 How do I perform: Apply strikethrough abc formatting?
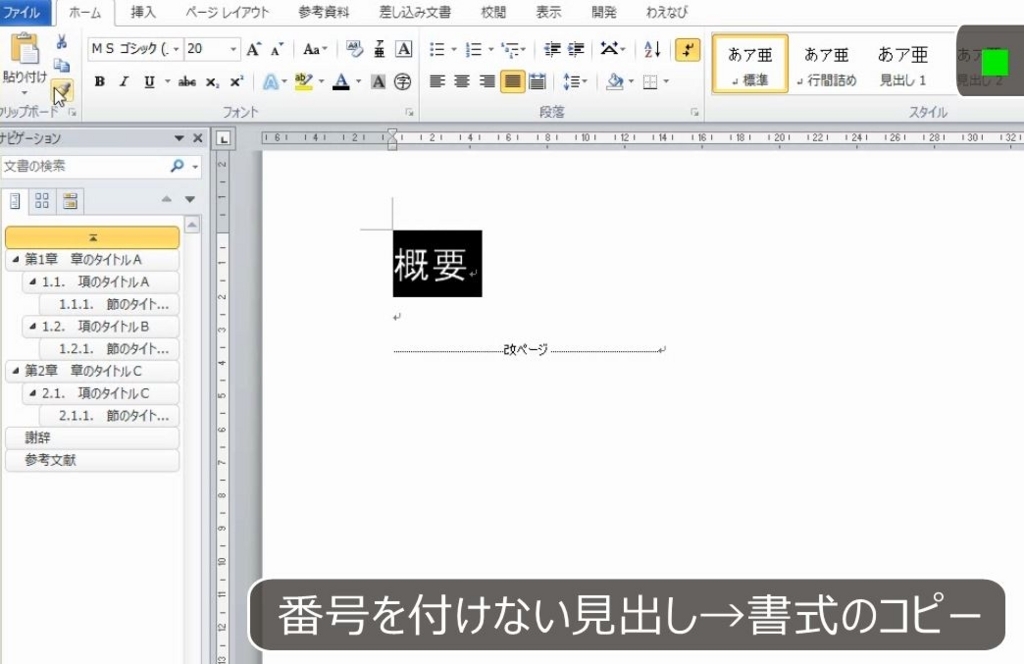click(x=187, y=82)
